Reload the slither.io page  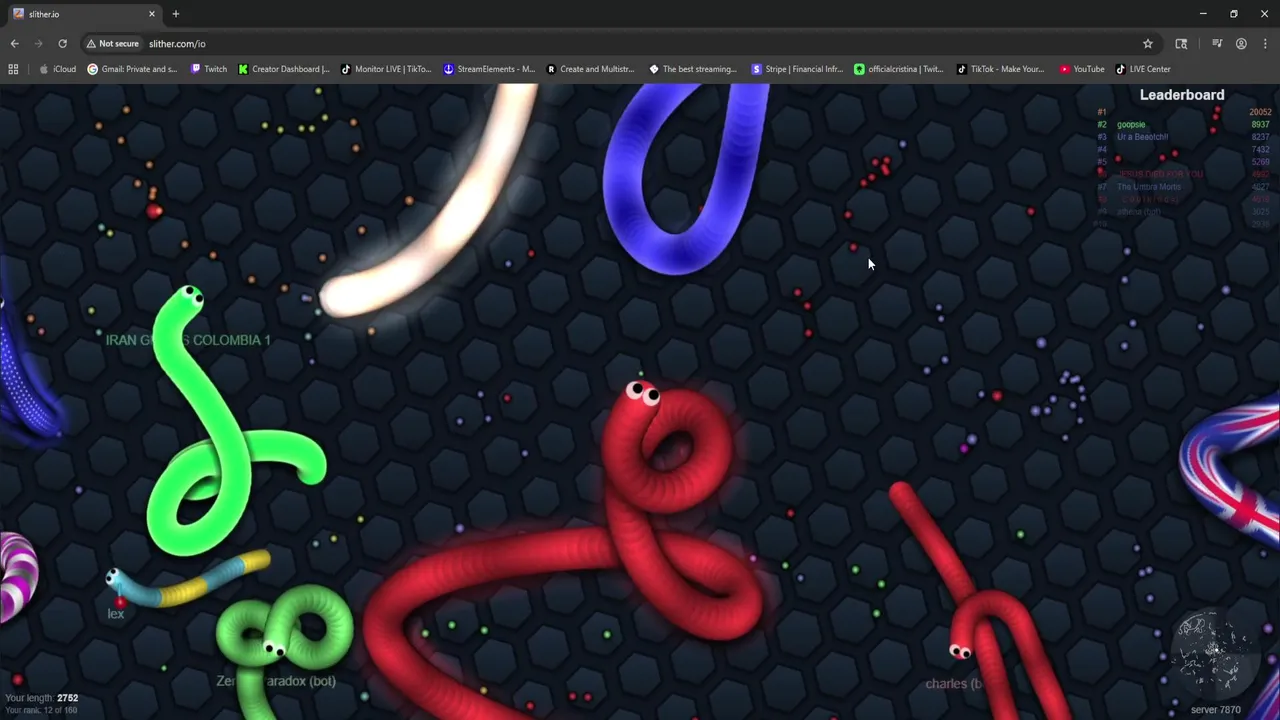(x=62, y=44)
